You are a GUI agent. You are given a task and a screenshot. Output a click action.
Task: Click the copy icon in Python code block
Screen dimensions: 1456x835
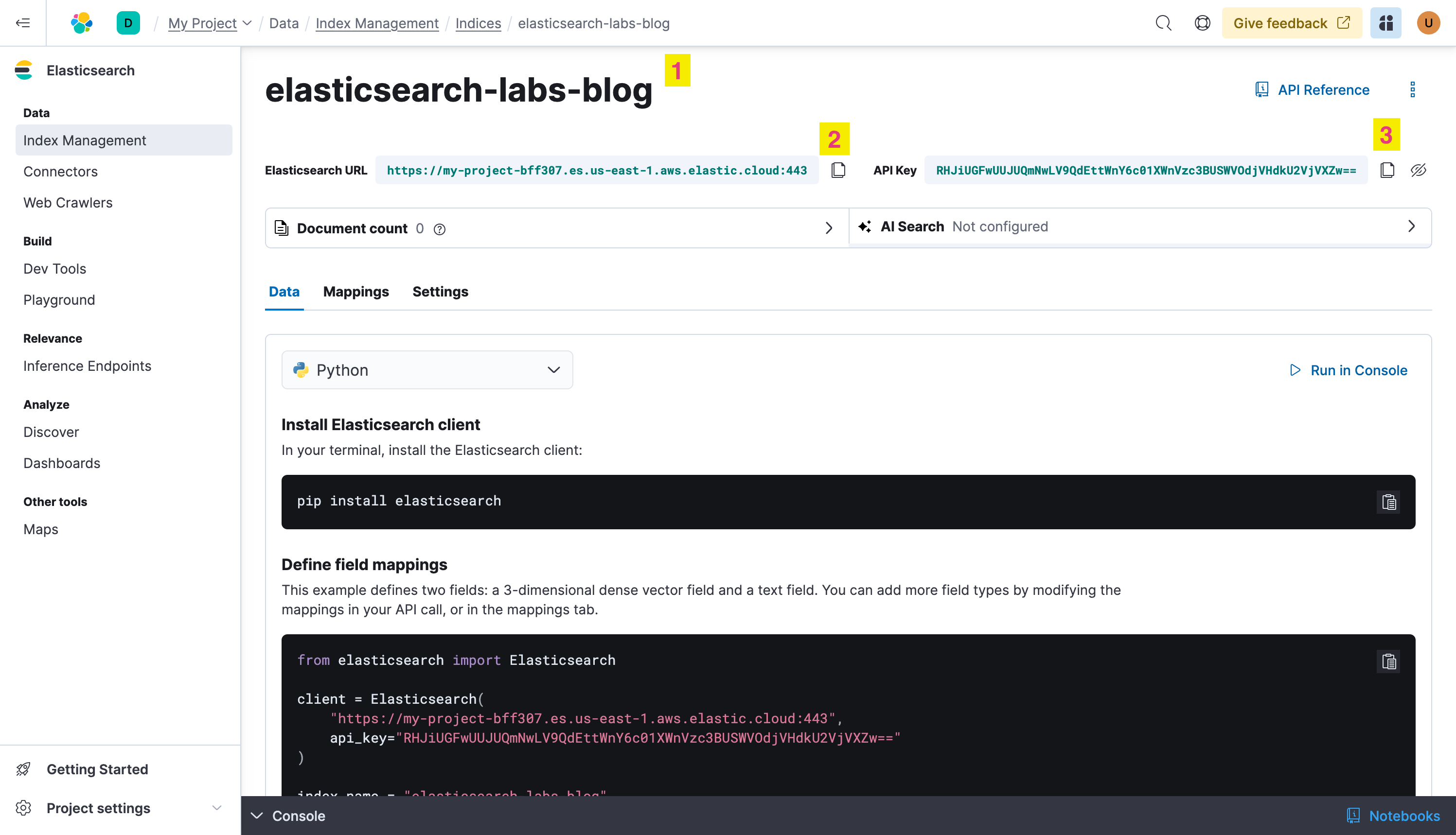point(1389,661)
